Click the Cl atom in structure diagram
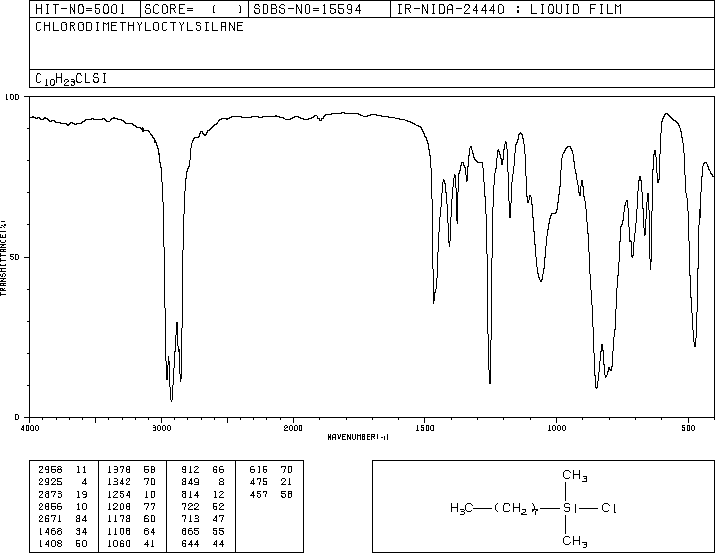Viewport: 715px width, 553px height. (609, 508)
